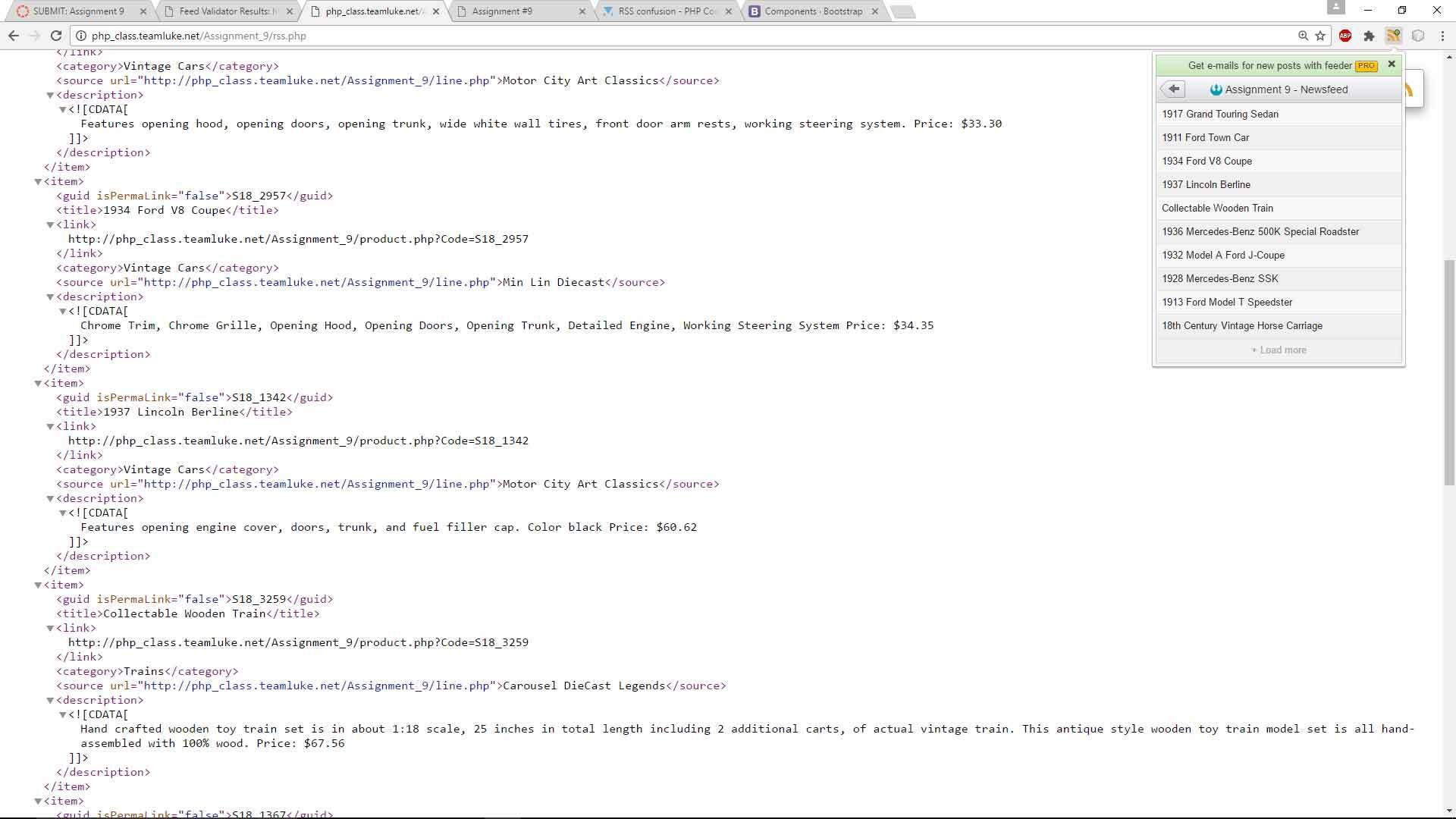Collapse the 1934 Ford V8 Coupe item node

point(38,181)
